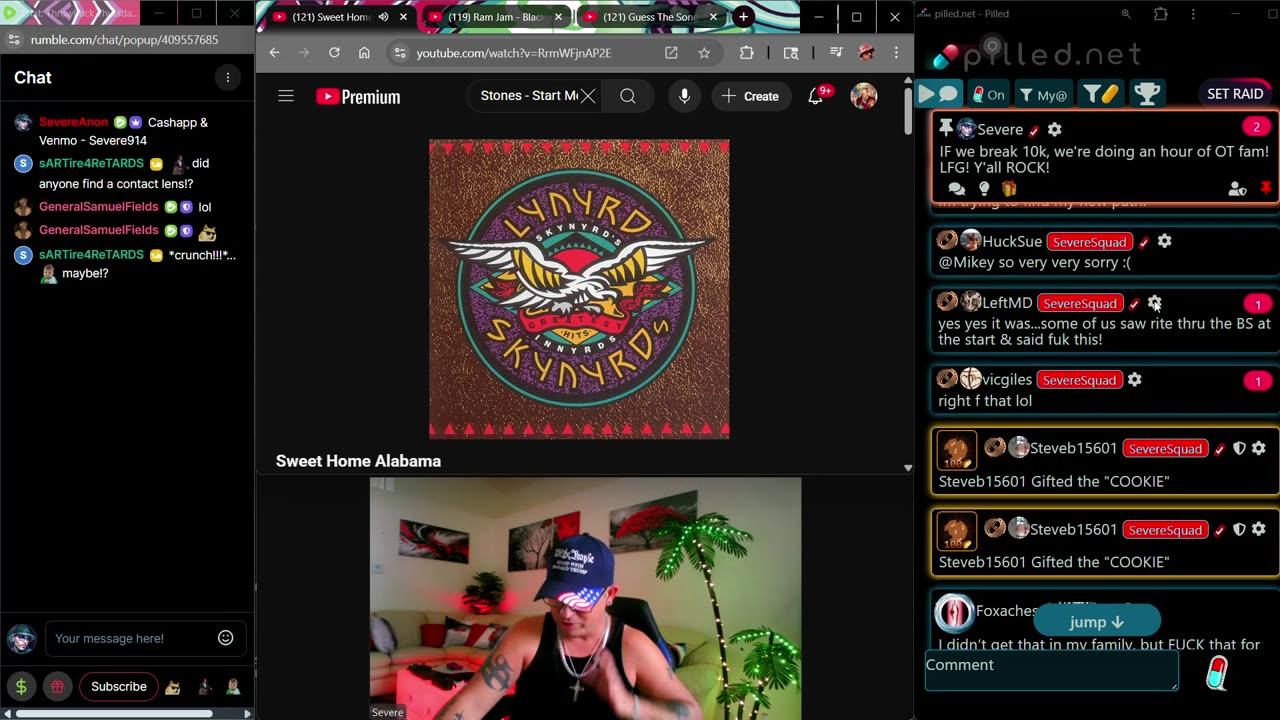Close the Guess The Song tab
The image size is (1280, 720).
click(x=713, y=17)
